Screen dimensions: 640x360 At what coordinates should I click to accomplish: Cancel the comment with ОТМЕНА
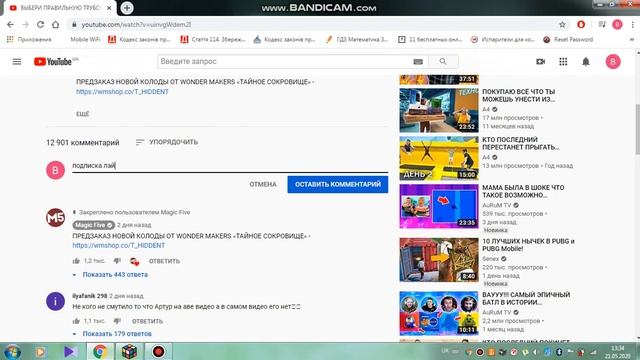[263, 184]
